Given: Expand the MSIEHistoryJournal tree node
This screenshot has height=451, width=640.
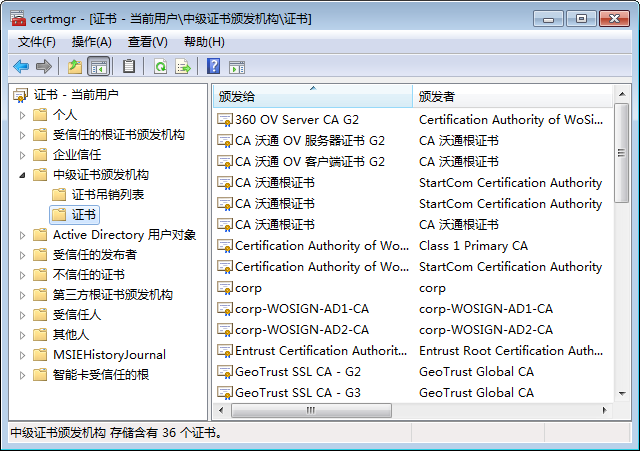Looking at the screenshot, I should click(x=23, y=355).
